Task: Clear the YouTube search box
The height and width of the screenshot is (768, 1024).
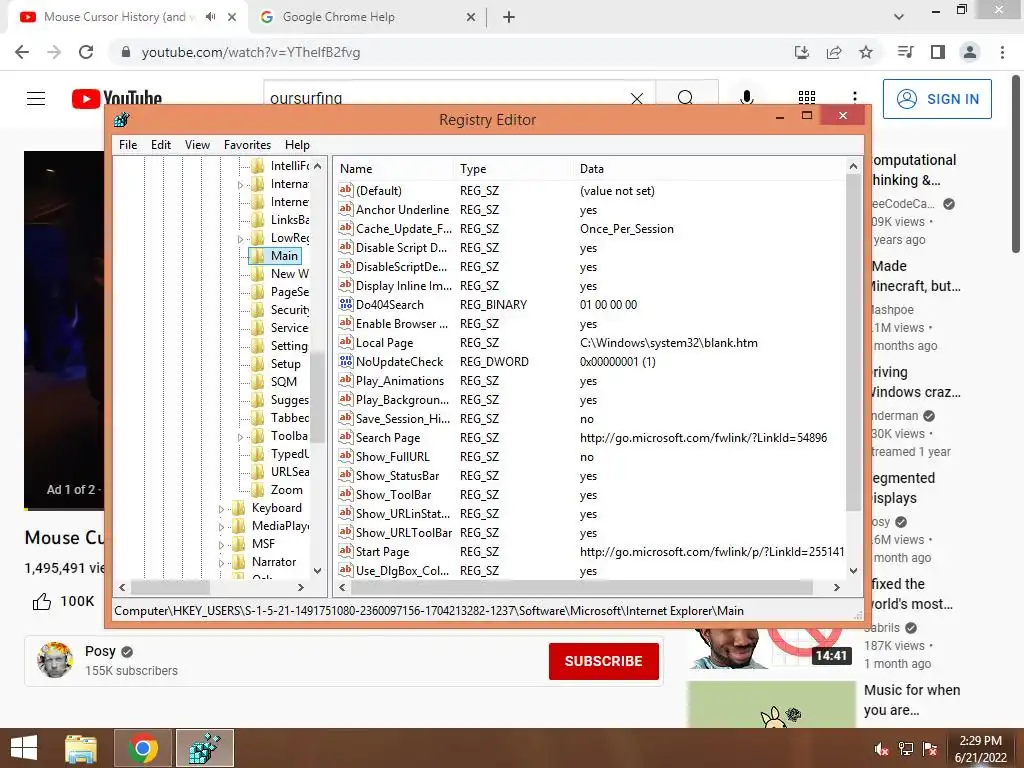Action: 637,99
